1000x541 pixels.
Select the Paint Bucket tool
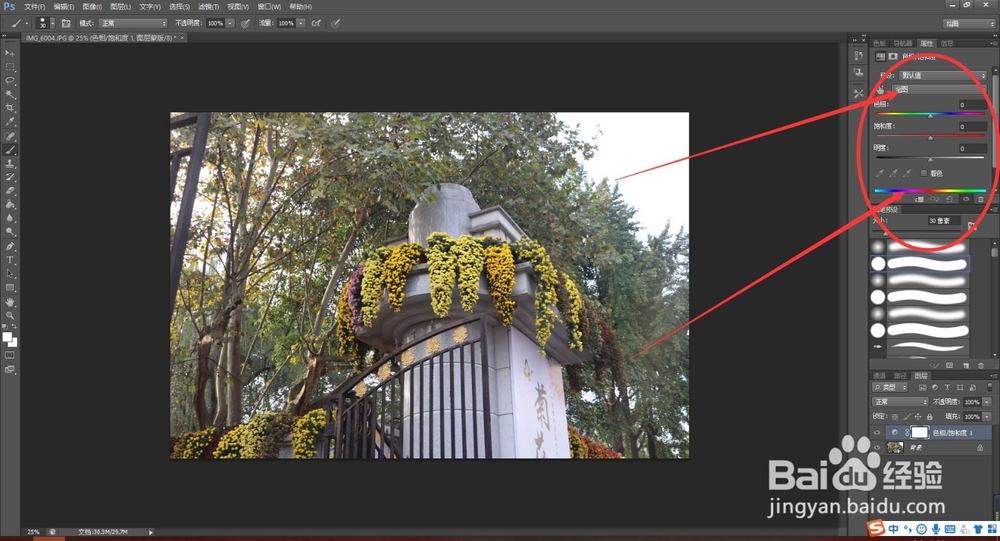(10, 205)
